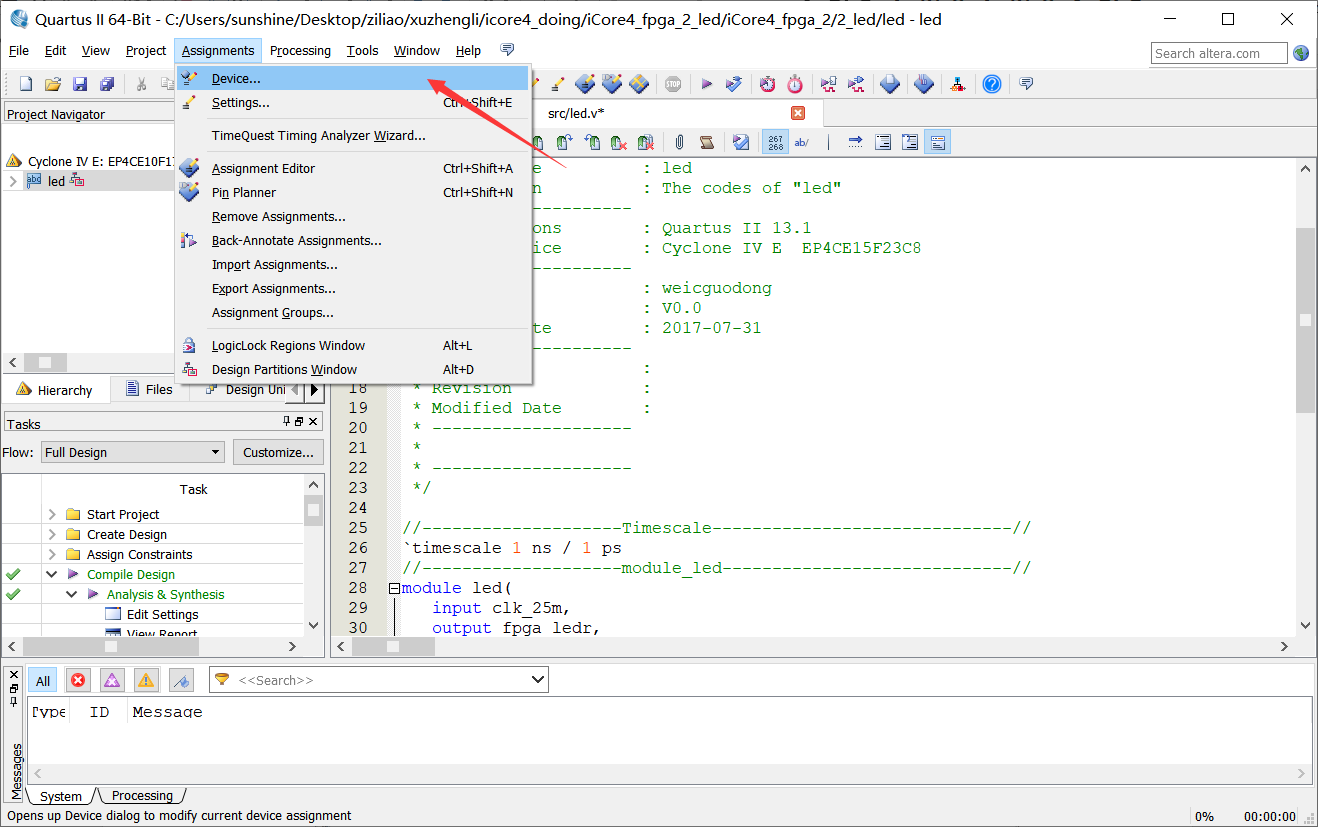
Task: Toggle the All messages filter
Action: [x=43, y=681]
